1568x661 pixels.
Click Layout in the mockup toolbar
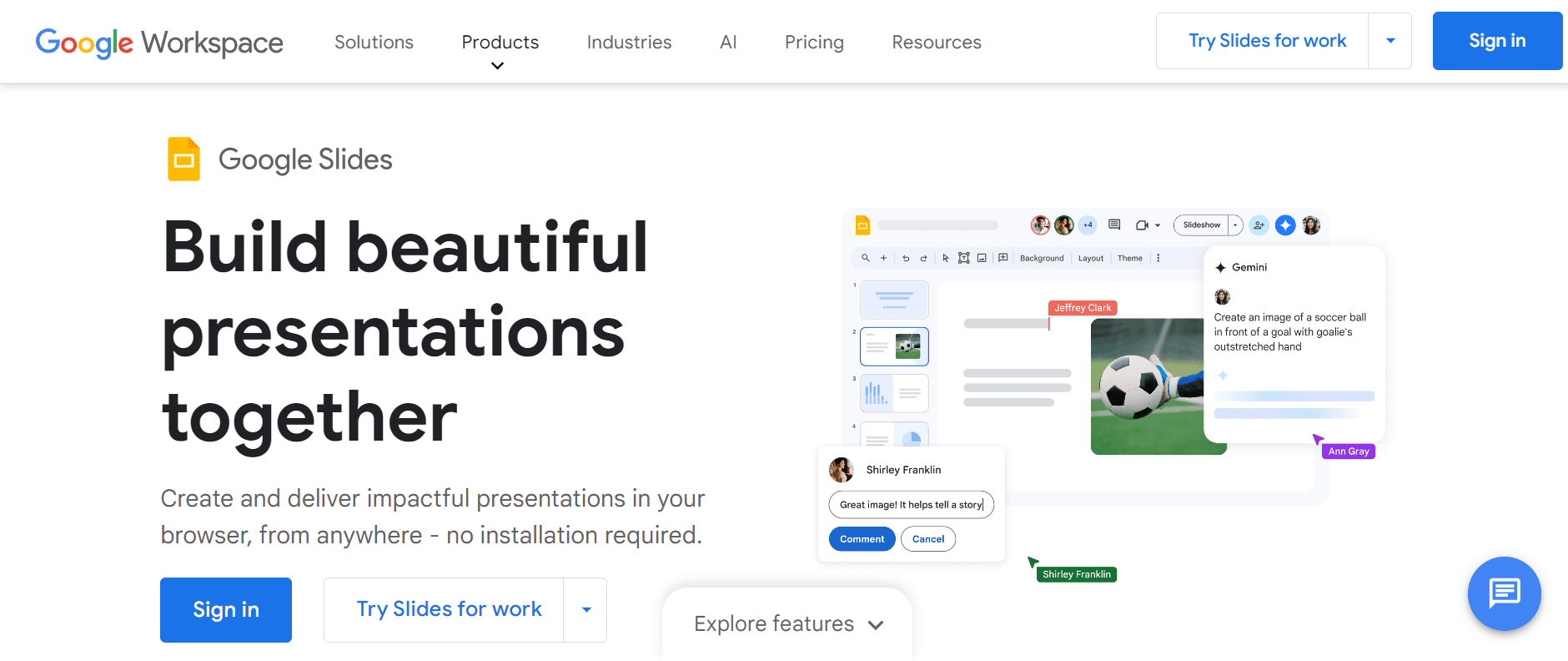point(1091,258)
